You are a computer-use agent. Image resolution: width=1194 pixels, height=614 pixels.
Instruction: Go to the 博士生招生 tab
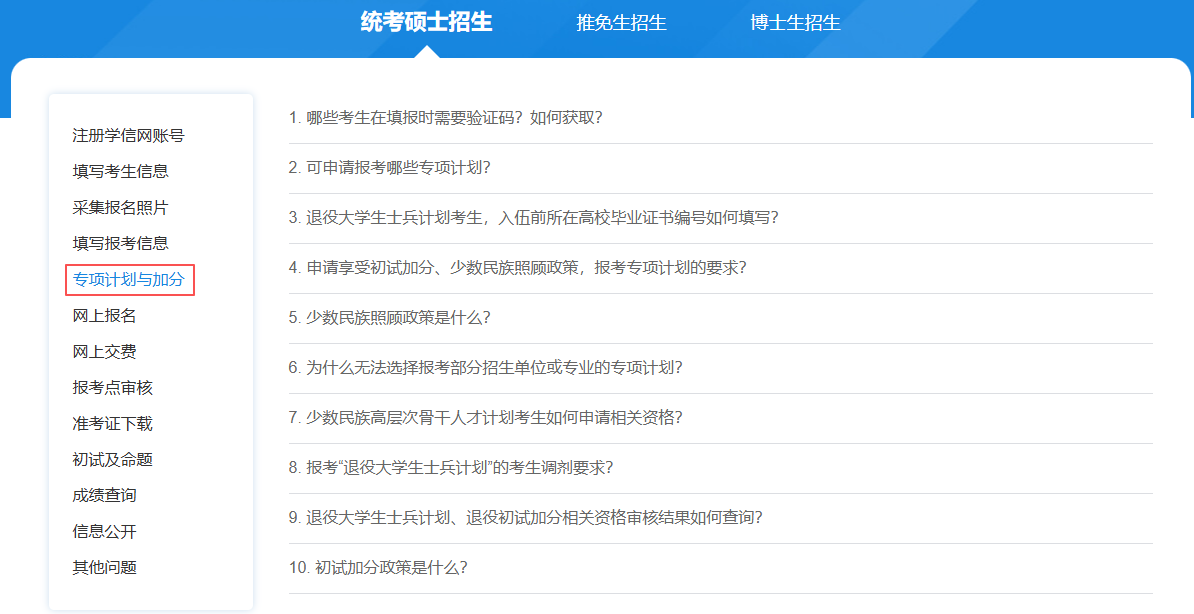795,23
